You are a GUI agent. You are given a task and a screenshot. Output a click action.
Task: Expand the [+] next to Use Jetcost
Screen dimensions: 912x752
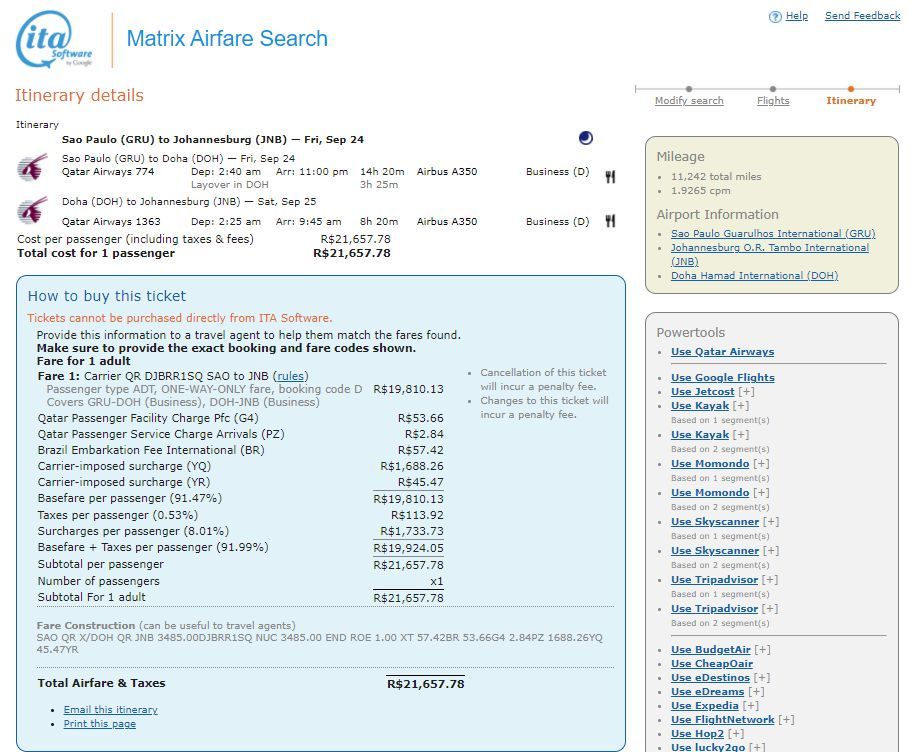coord(747,391)
